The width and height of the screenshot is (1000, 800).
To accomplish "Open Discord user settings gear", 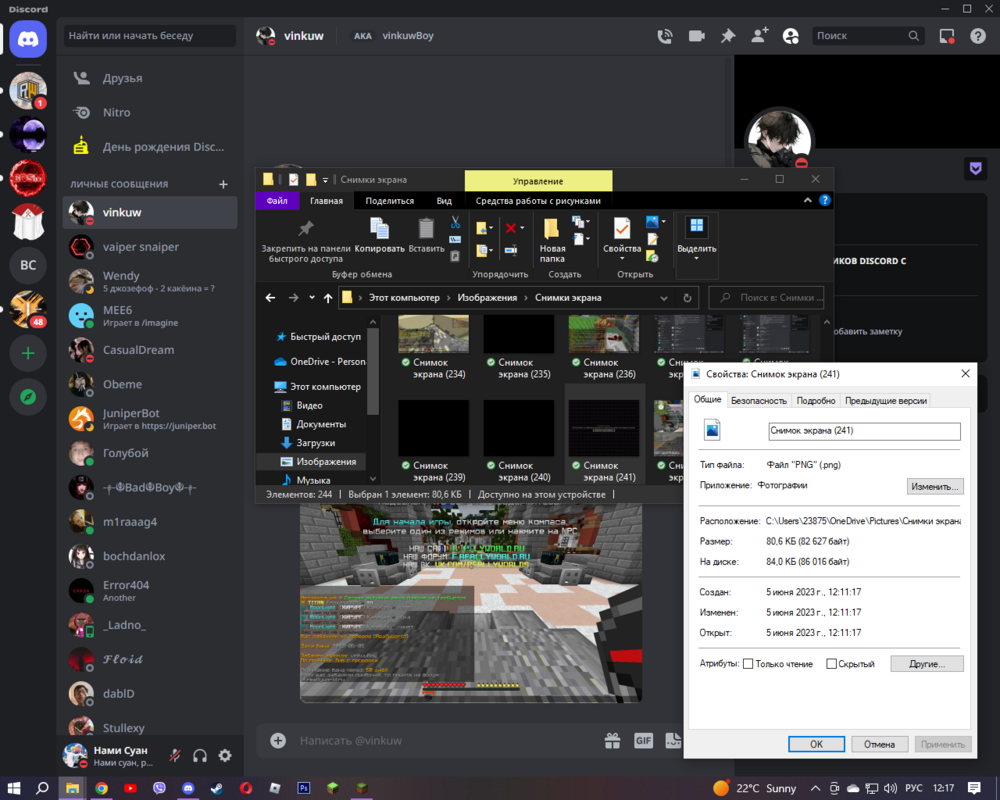I will tap(225, 755).
